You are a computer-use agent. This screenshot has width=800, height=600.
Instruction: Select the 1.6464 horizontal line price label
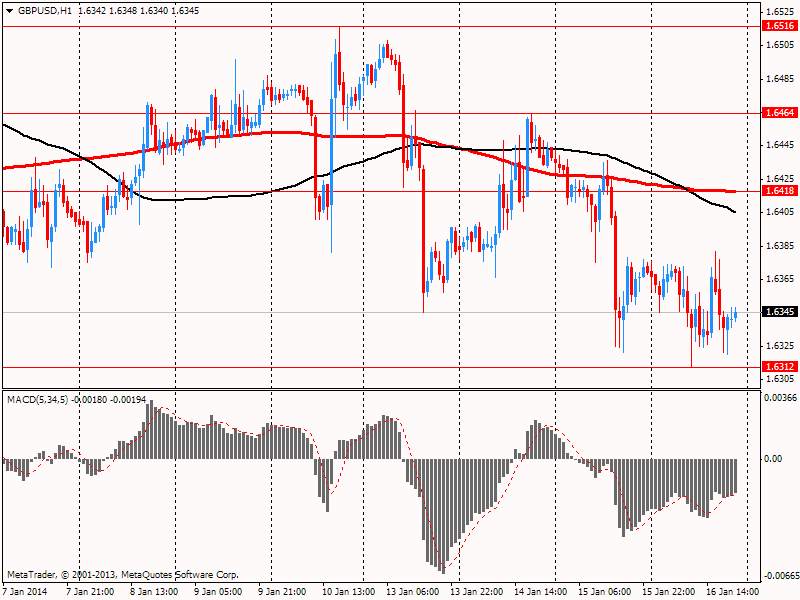coord(780,113)
